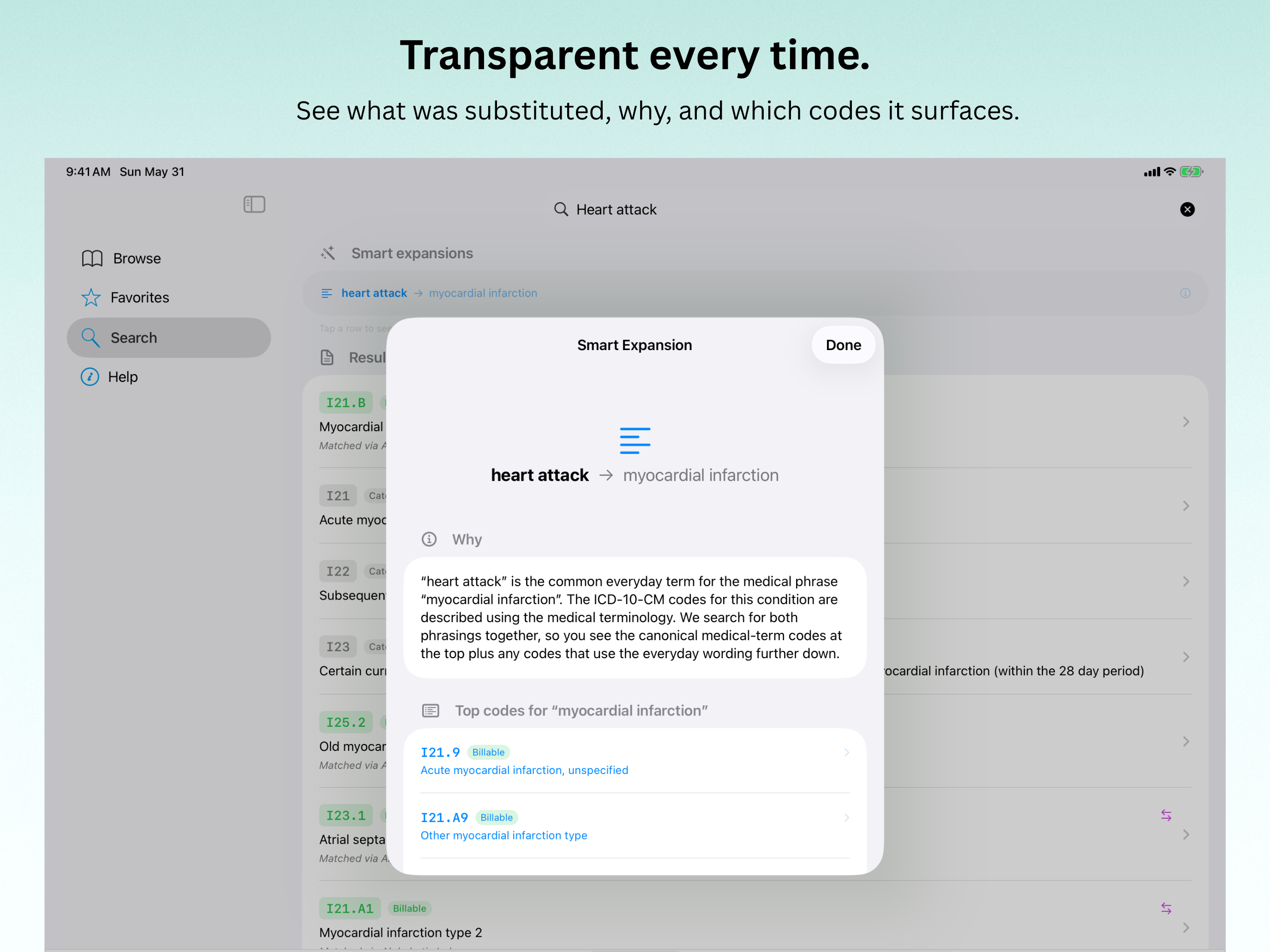This screenshot has height=952, width=1270.
Task: Select the I21.A1 code tag
Action: pyautogui.click(x=350, y=908)
